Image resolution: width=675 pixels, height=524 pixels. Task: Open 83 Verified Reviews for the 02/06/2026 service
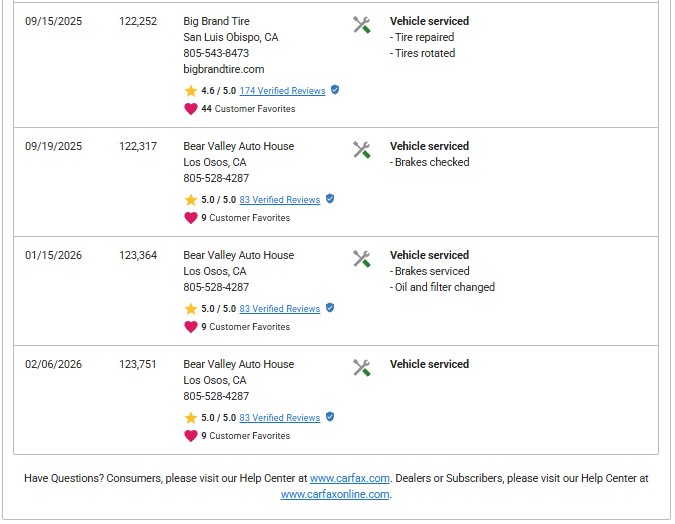coord(280,418)
